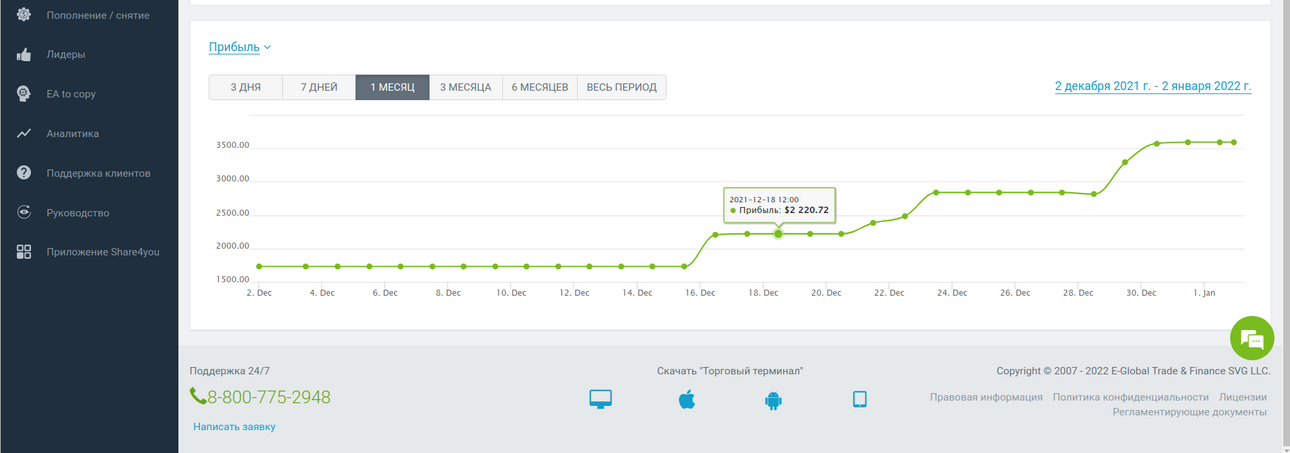Click the Приложение Share4you grid icon
This screenshot has height=453, width=1290.
[x=24, y=252]
